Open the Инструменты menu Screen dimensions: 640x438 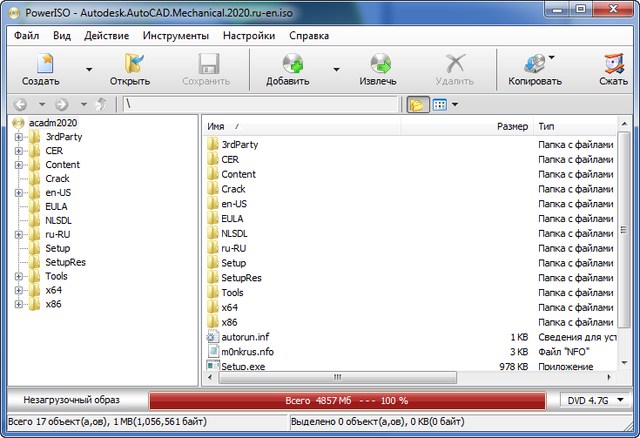(175, 35)
